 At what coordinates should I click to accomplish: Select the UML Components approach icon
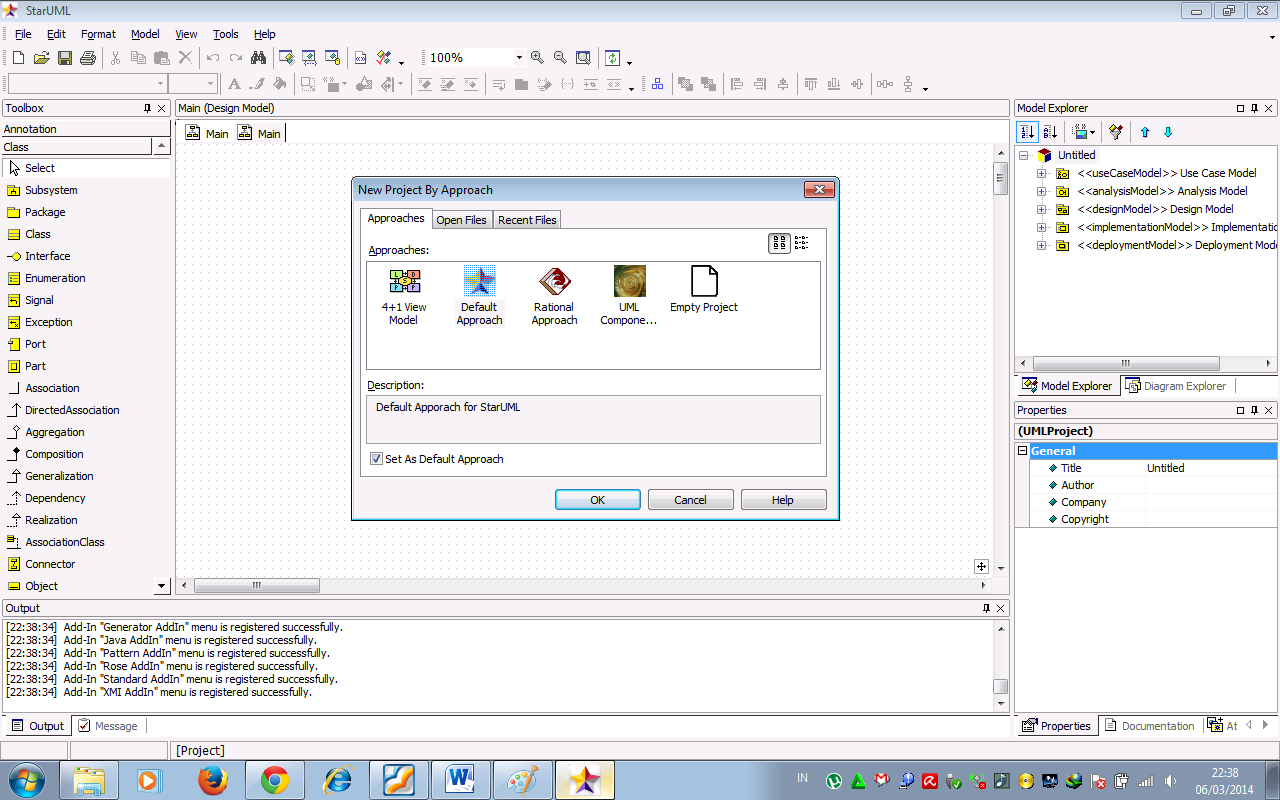click(629, 296)
